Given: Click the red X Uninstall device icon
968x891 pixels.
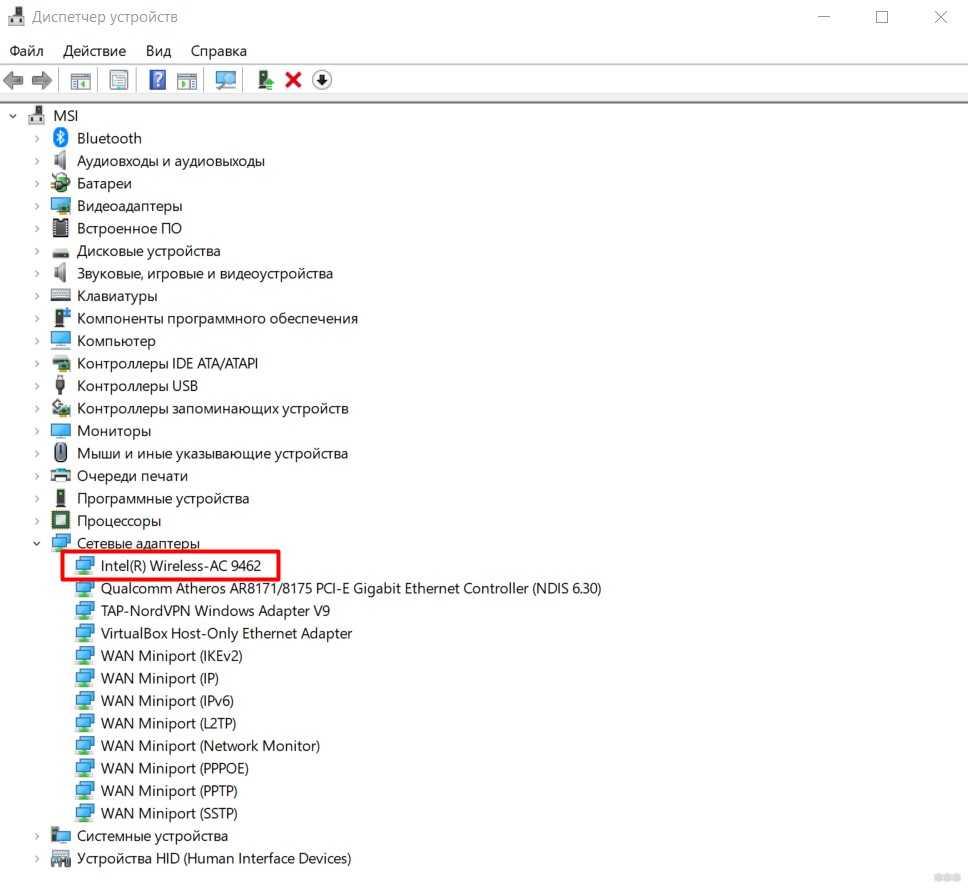Looking at the screenshot, I should point(293,80).
